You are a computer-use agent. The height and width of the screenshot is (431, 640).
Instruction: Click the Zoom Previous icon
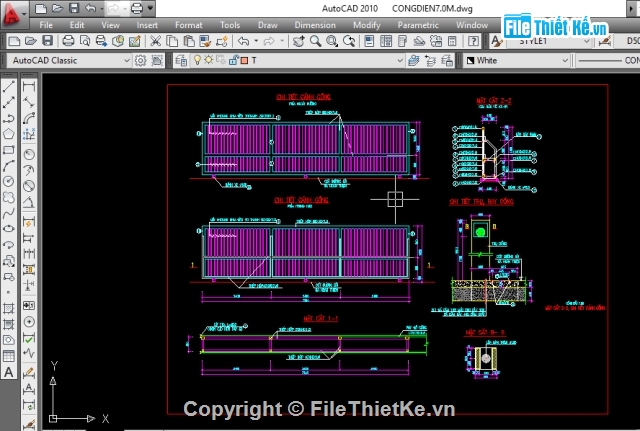click(349, 41)
